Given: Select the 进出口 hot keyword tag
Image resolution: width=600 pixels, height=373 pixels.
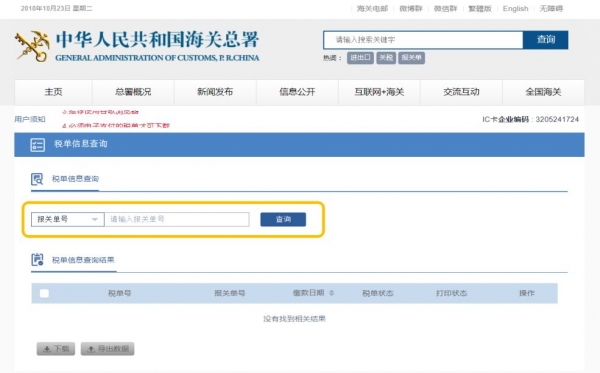Looking at the screenshot, I should click(x=360, y=58).
